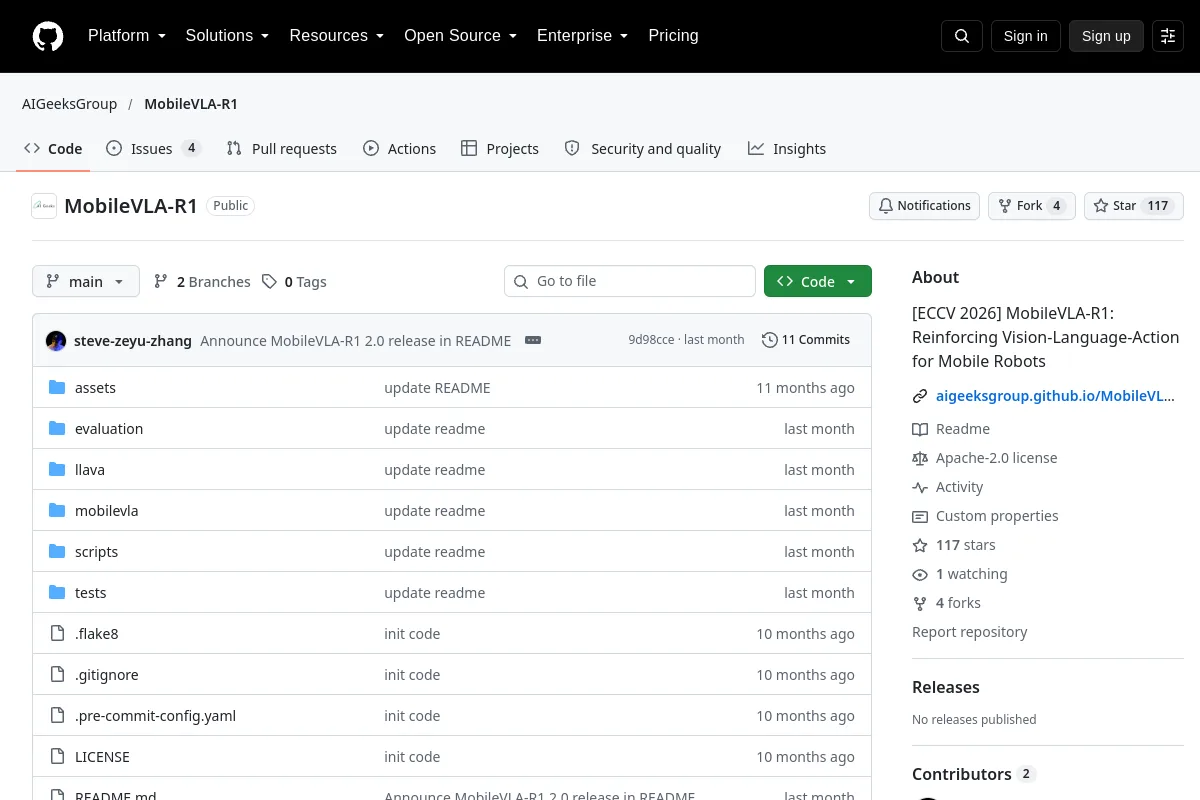The width and height of the screenshot is (1200, 800).
Task: Open the green Code dropdown button
Action: click(x=818, y=282)
